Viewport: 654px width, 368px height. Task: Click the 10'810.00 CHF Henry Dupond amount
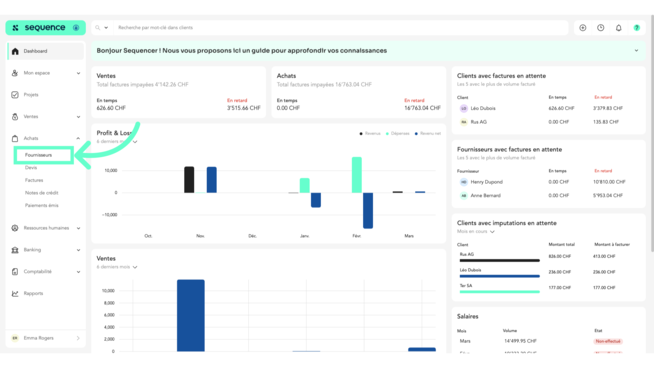tap(609, 182)
